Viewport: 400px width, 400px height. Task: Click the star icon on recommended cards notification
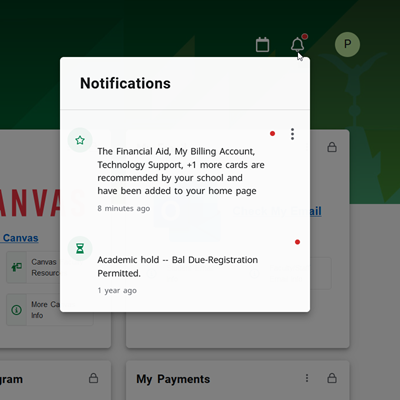coord(80,140)
